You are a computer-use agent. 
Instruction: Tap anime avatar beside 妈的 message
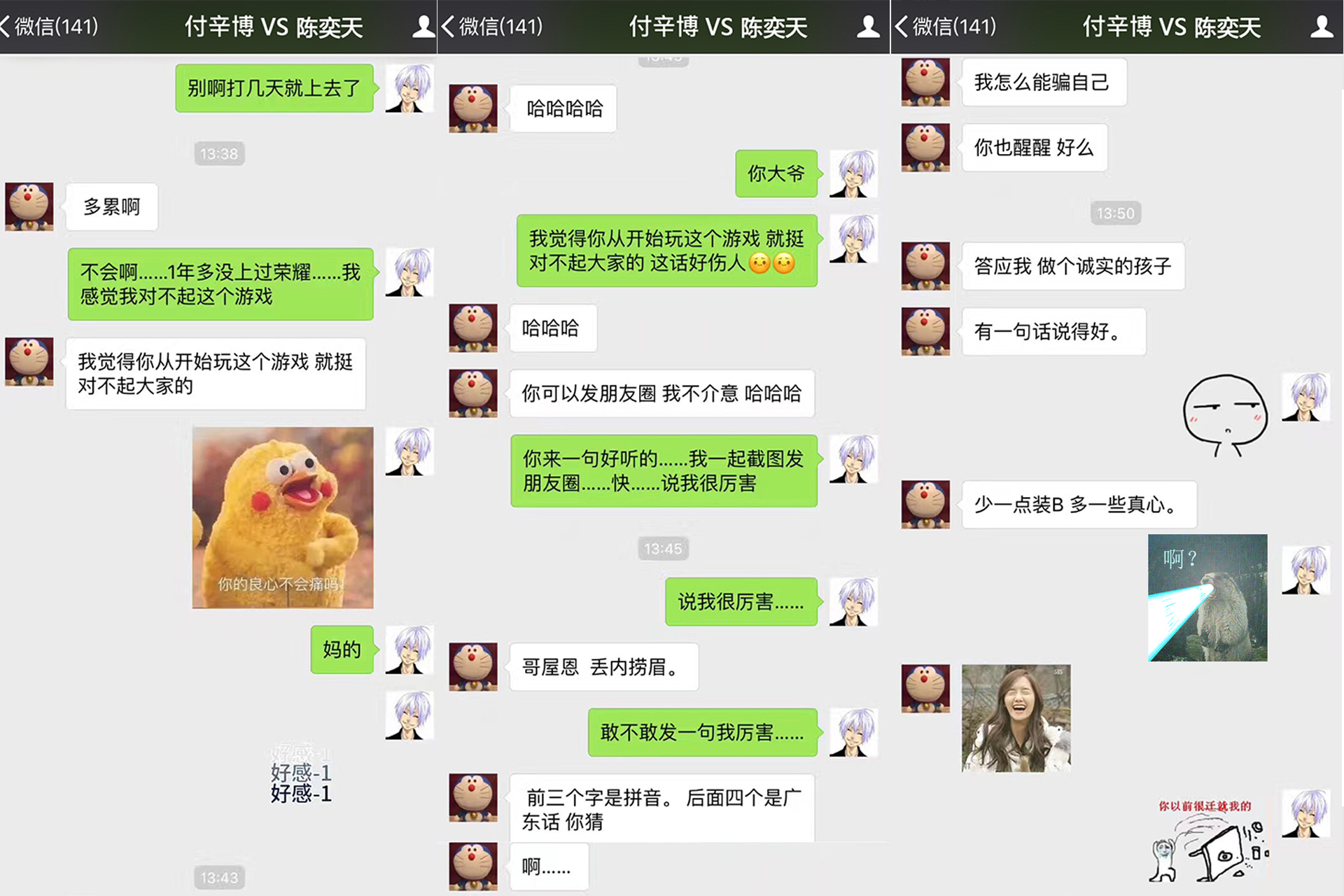click(x=409, y=650)
